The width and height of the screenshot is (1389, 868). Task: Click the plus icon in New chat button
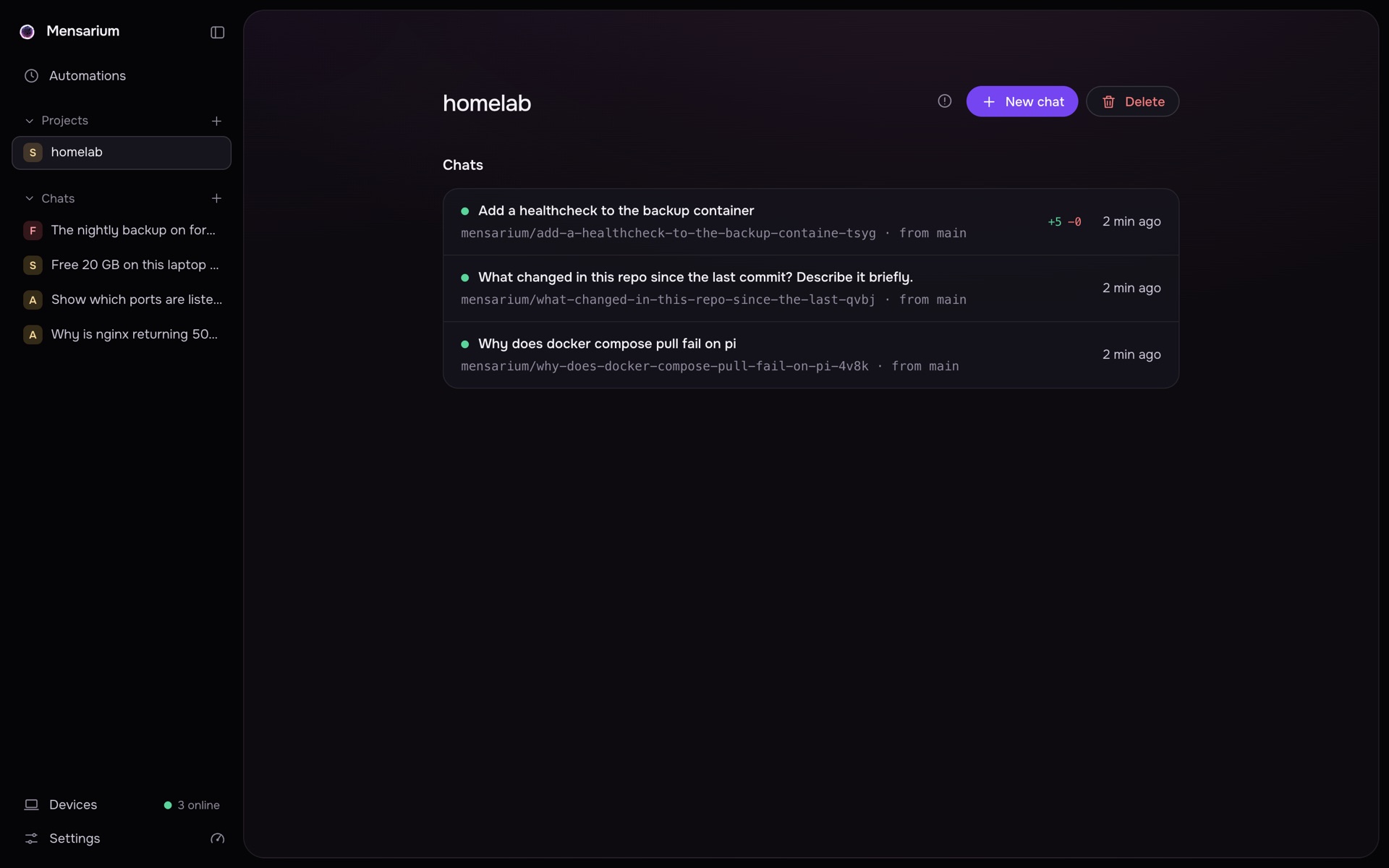989,102
